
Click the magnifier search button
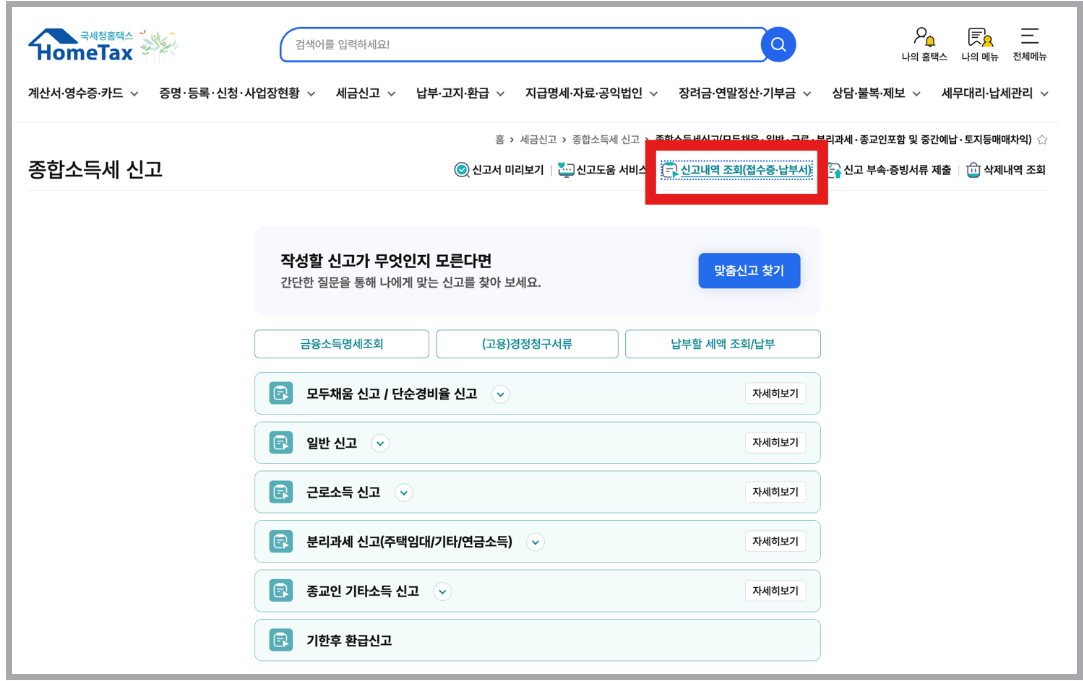click(x=778, y=44)
